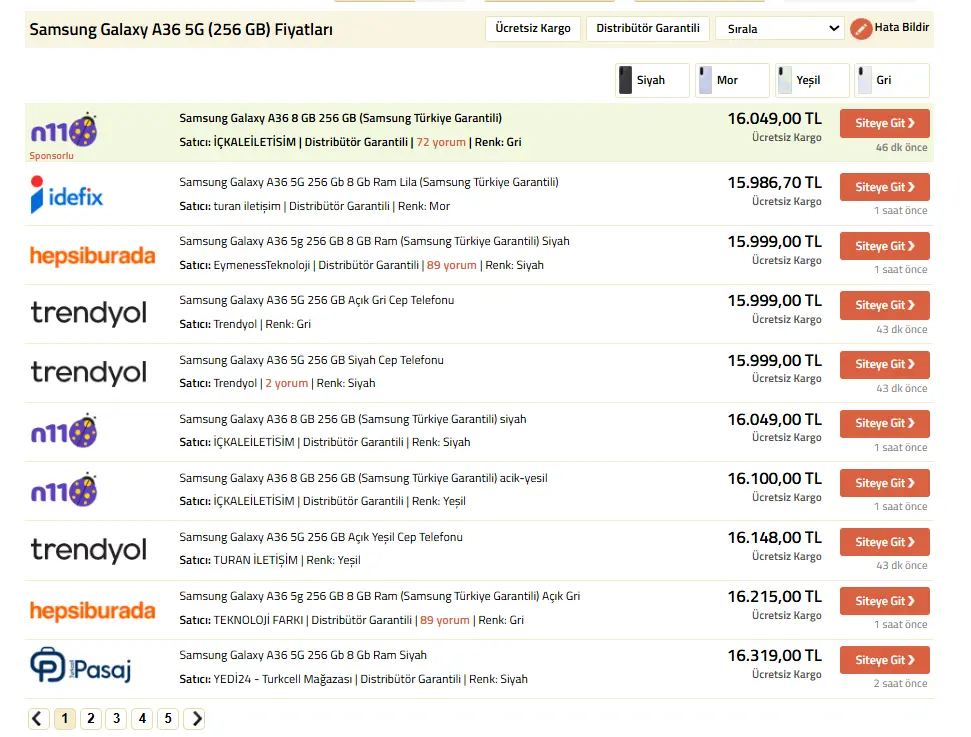Open Açık Yeşil Cep Telefonu product title
Viewport: 971px width, 737px height.
(x=321, y=538)
